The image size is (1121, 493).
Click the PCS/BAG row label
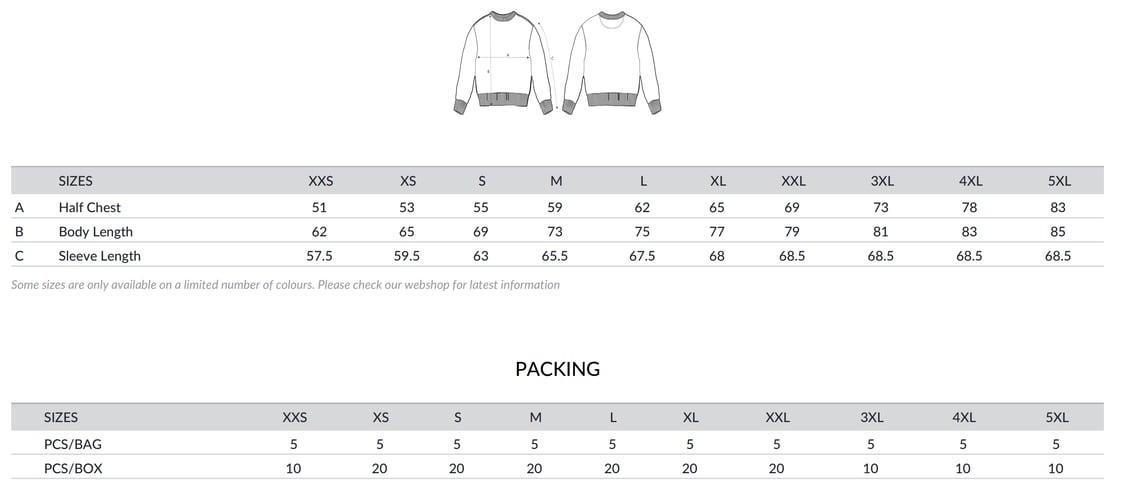(x=72, y=444)
